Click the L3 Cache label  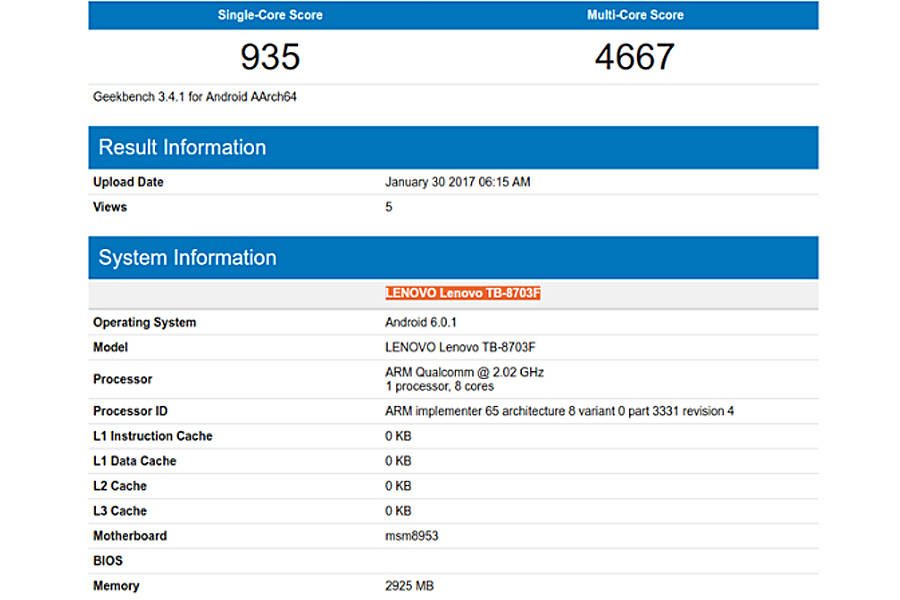(117, 511)
